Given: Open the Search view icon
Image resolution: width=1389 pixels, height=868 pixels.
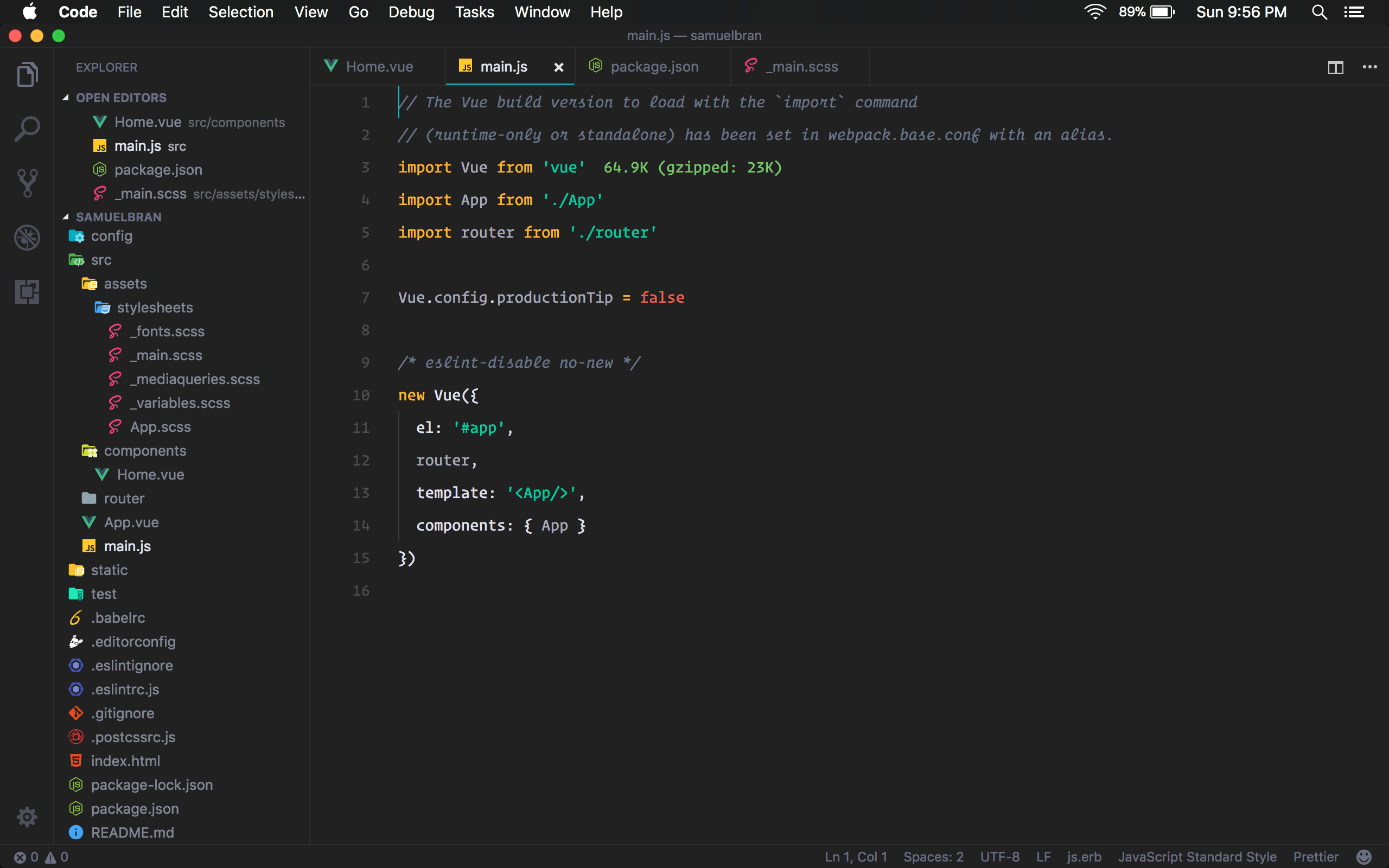Looking at the screenshot, I should 27,129.
